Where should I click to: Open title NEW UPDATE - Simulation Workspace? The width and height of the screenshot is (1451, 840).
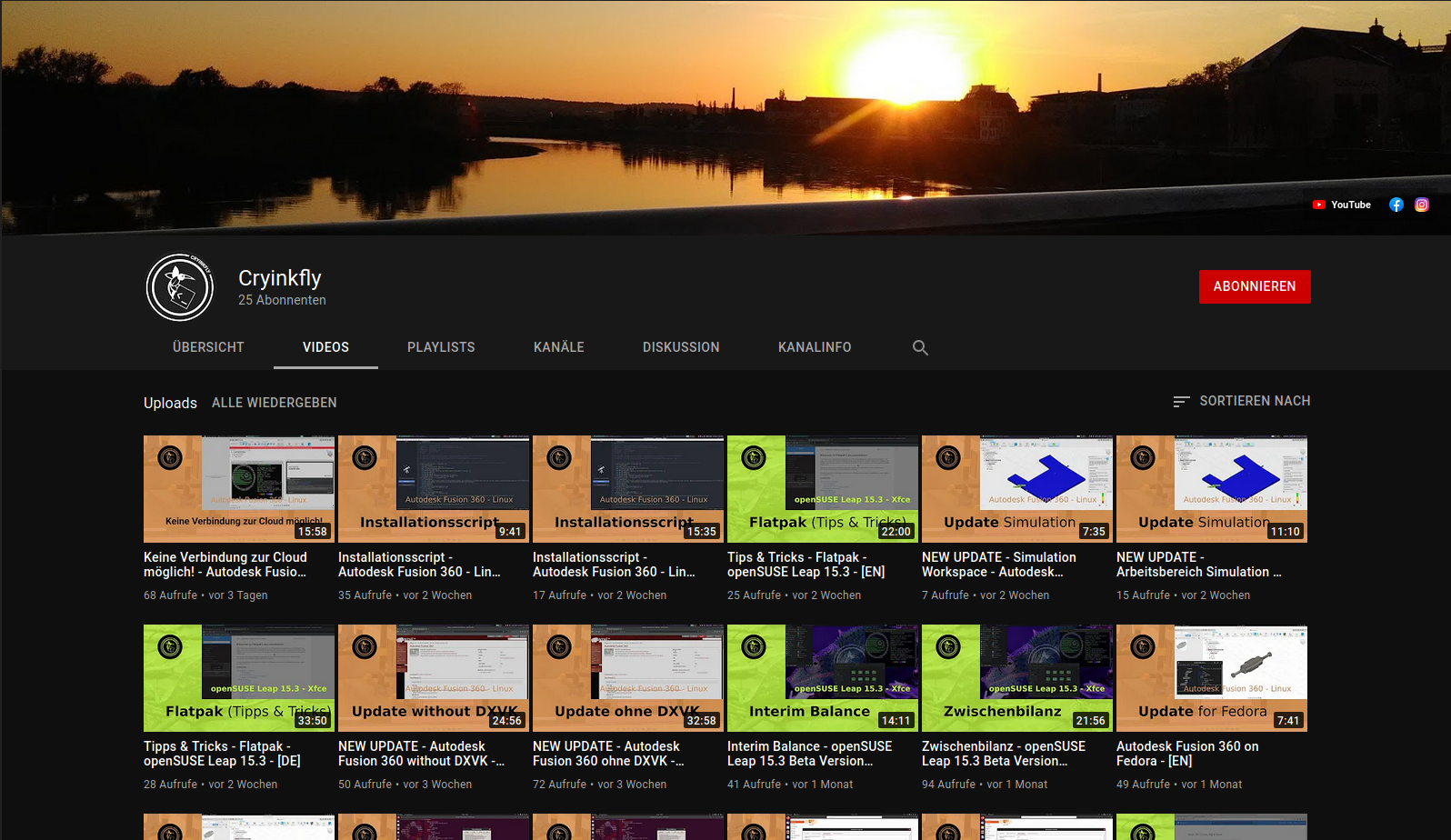[999, 565]
